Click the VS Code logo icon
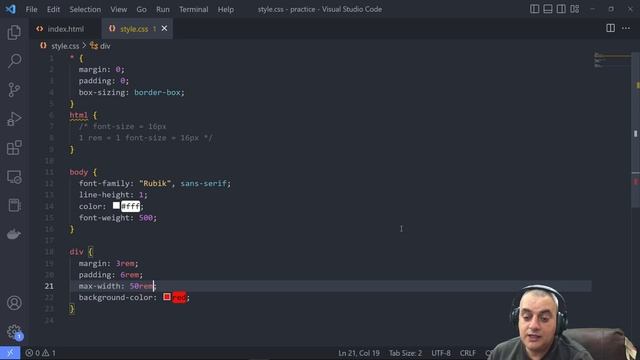Image resolution: width=640 pixels, height=360 pixels. pos(10,9)
